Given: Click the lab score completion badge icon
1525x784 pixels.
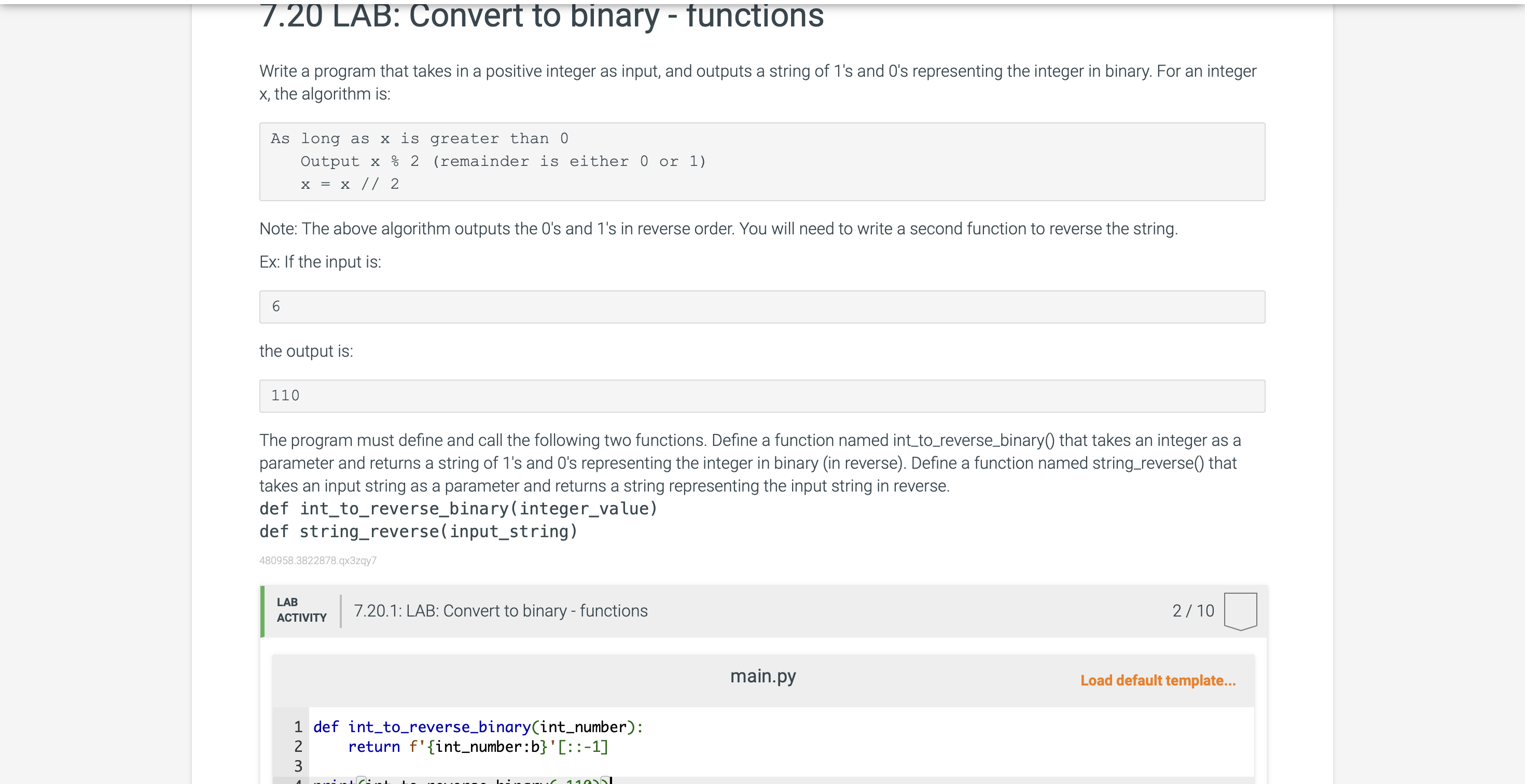Looking at the screenshot, I should [1240, 611].
